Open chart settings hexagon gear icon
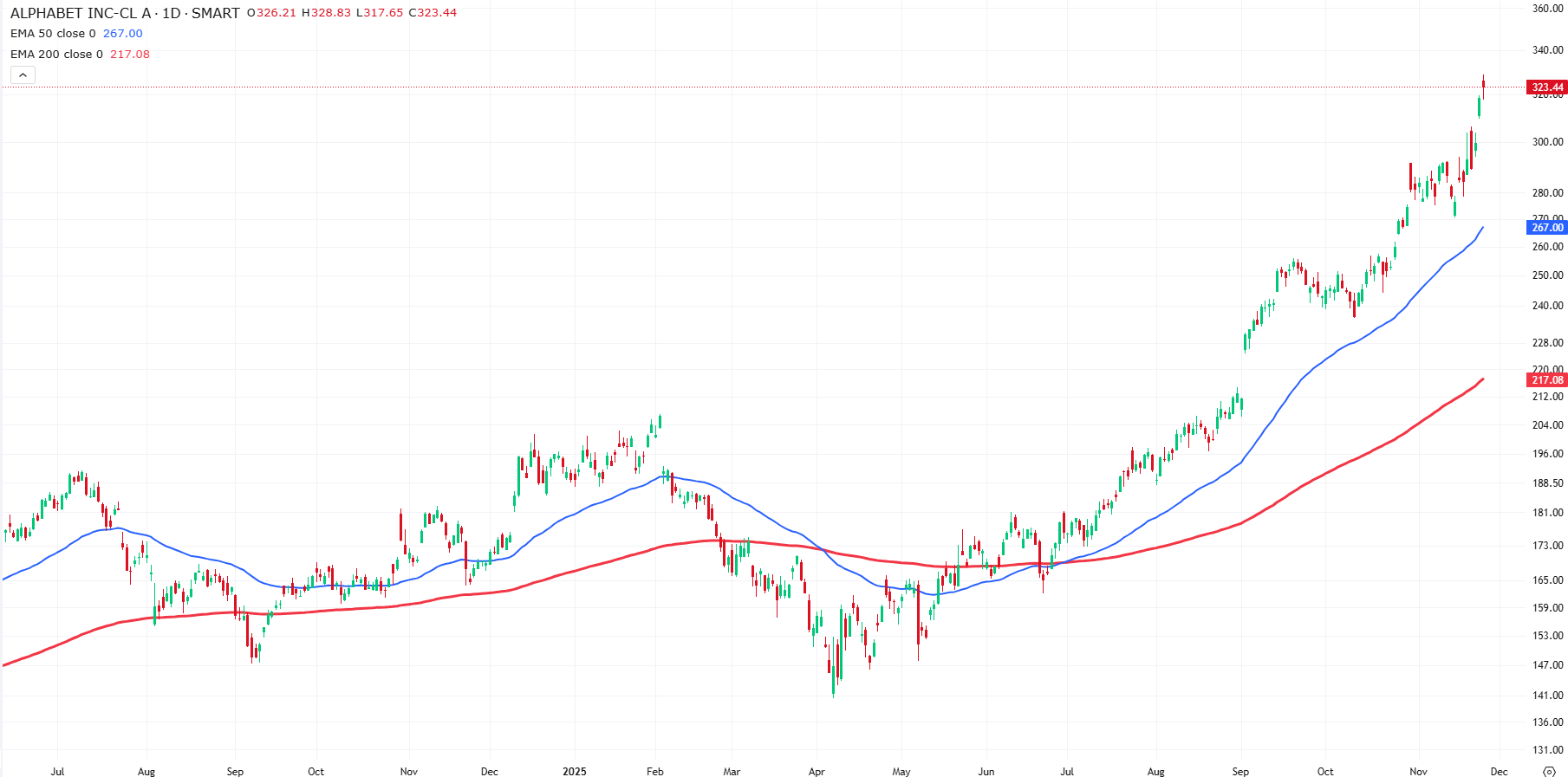The image size is (1568, 777). pos(1549,771)
